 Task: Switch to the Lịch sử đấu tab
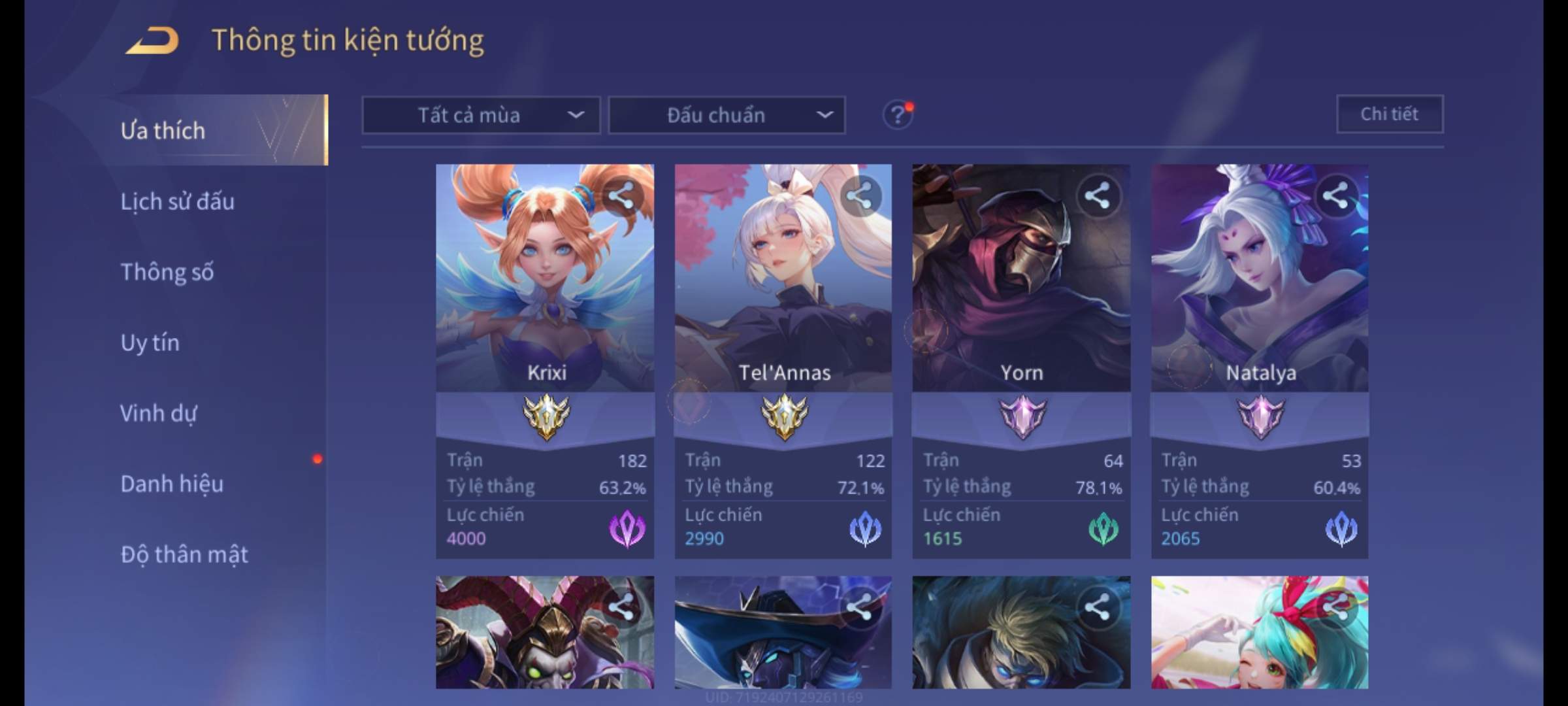point(177,201)
